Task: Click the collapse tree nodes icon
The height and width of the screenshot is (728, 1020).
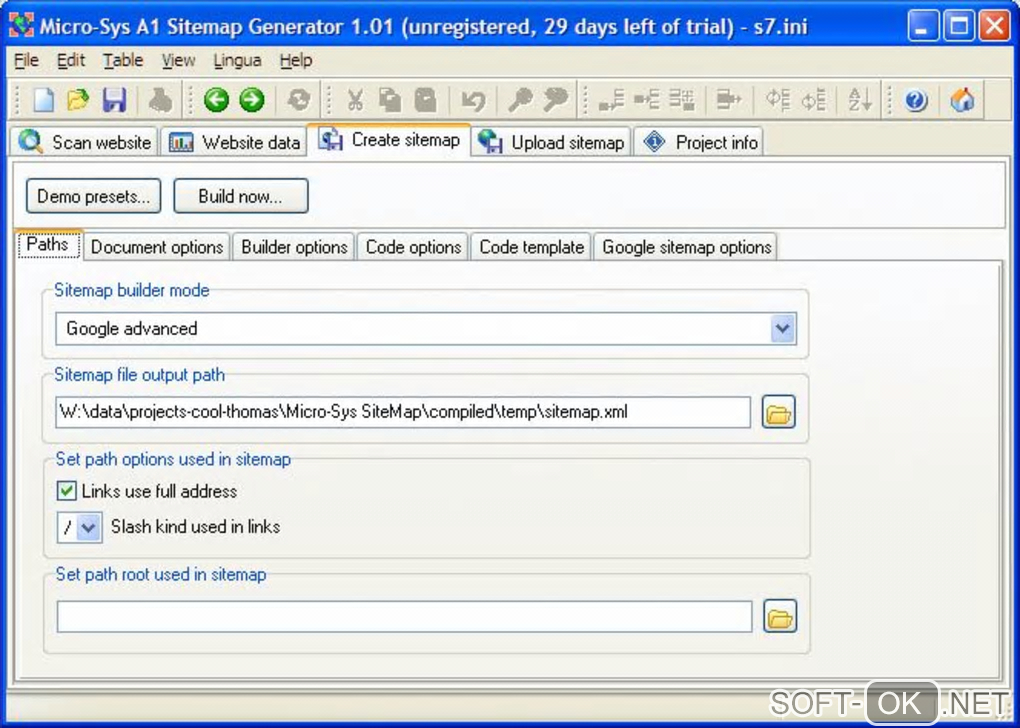Action: tap(813, 100)
